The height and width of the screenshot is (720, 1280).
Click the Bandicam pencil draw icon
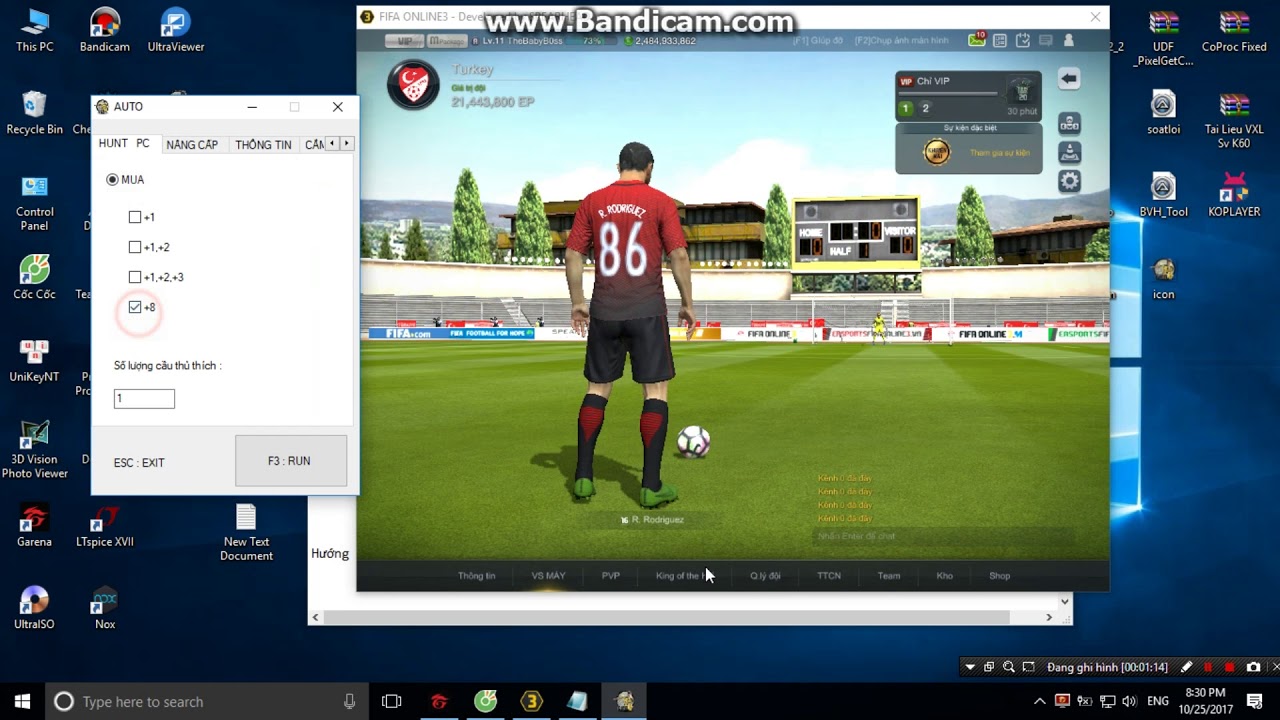pos(1186,667)
